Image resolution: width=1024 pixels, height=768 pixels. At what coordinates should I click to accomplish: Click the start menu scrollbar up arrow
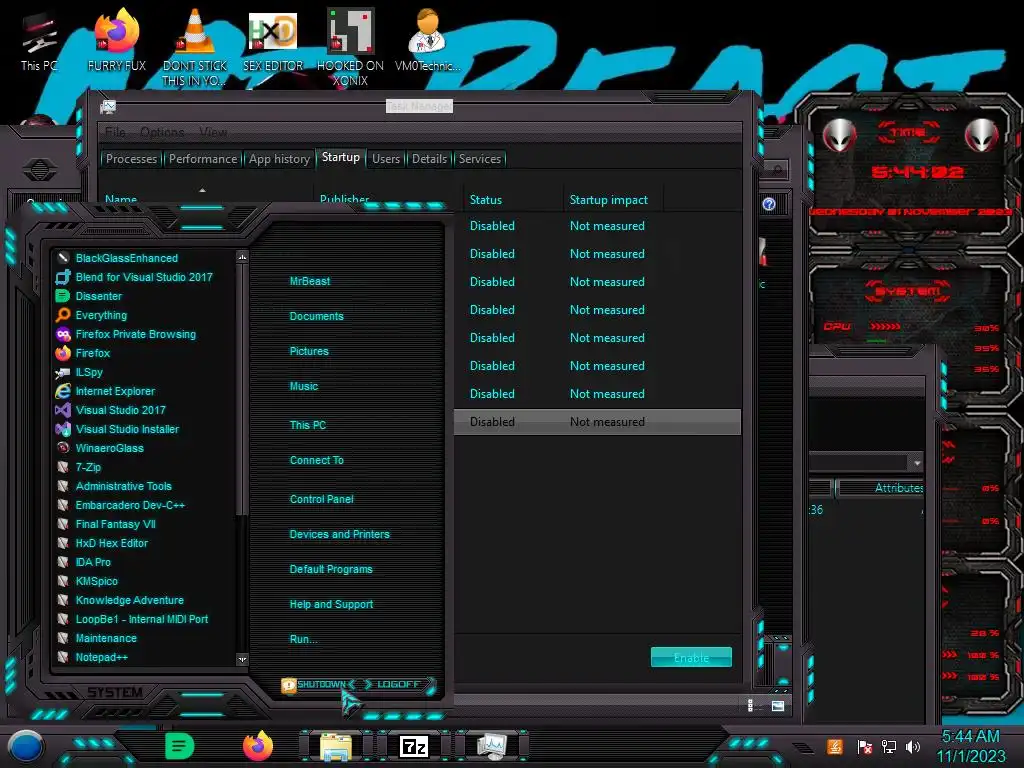tap(242, 257)
